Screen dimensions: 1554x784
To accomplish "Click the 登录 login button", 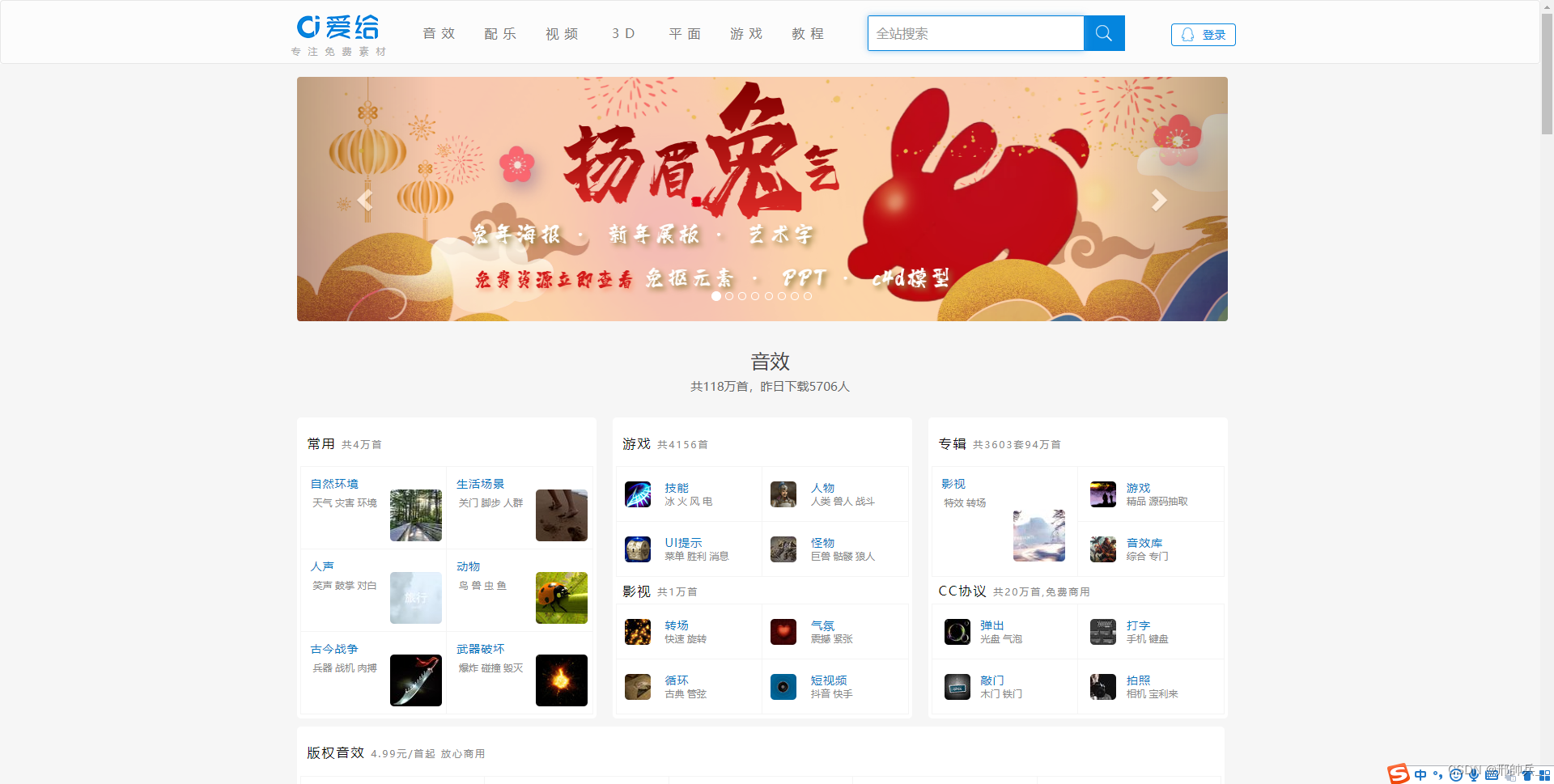I will pos(1204,34).
